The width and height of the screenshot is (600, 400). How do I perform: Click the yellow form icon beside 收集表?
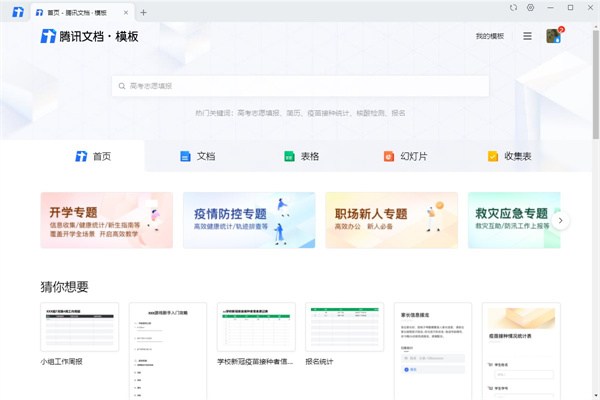tap(493, 156)
